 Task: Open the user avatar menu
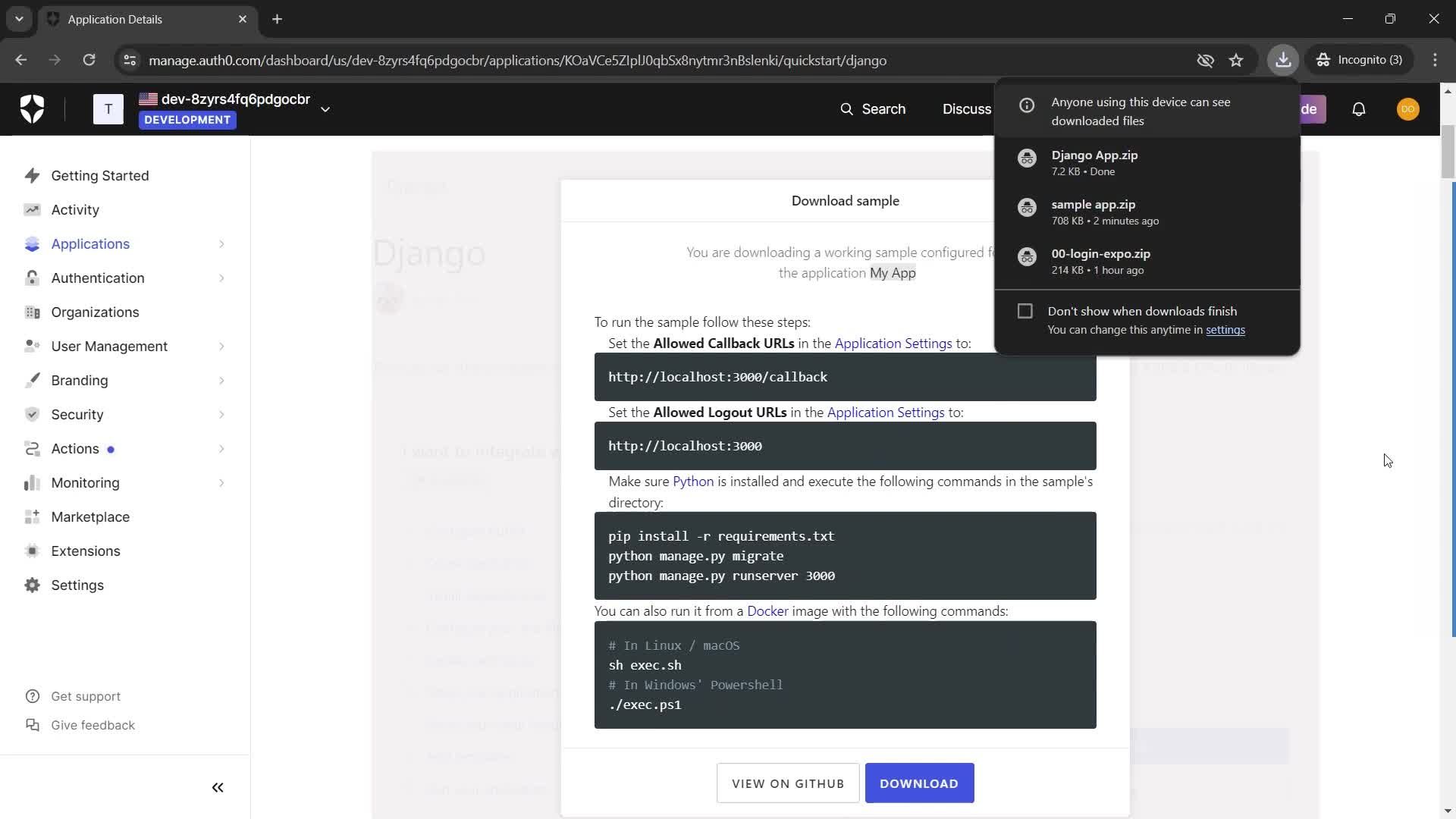(1408, 109)
